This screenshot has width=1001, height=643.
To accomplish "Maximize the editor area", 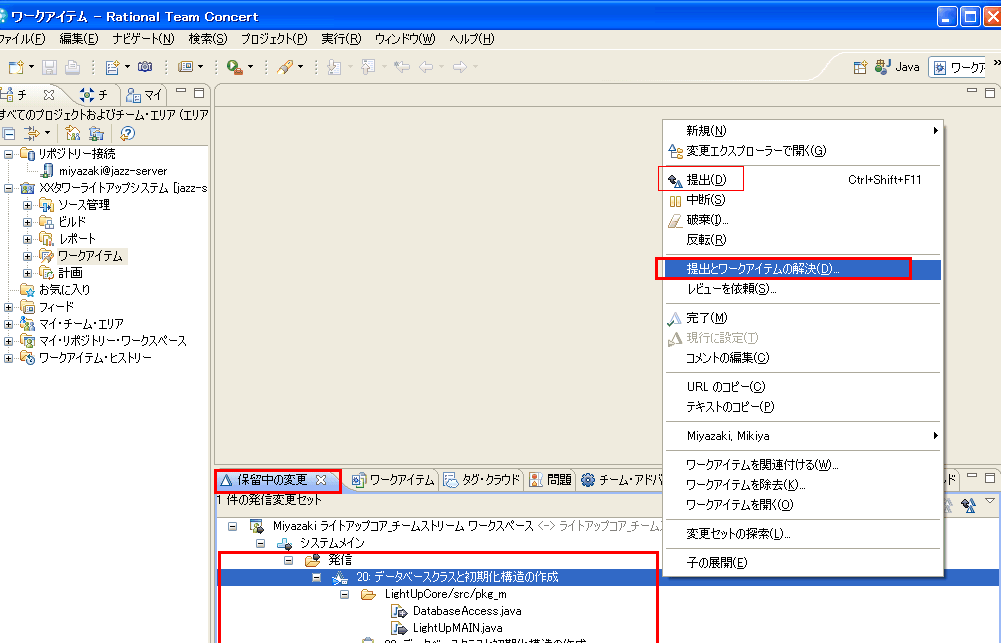I will 990,93.
